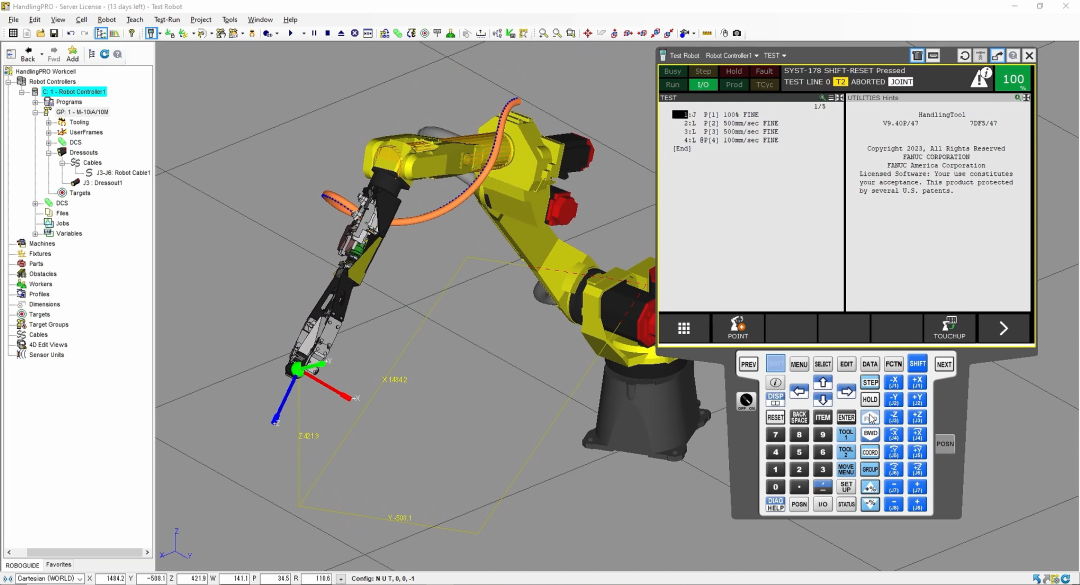Click the Stop square icon in the toolbar
Viewport: 1080px width, 585px height.
click(x=328, y=33)
